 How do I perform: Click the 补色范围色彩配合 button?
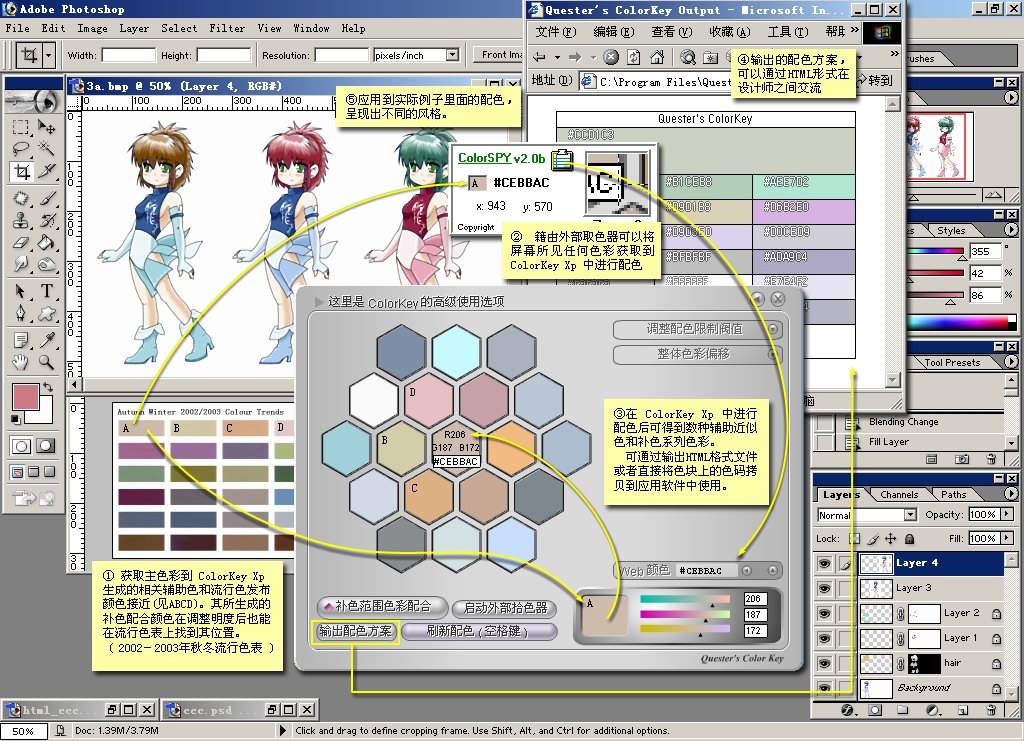pyautogui.click(x=382, y=607)
